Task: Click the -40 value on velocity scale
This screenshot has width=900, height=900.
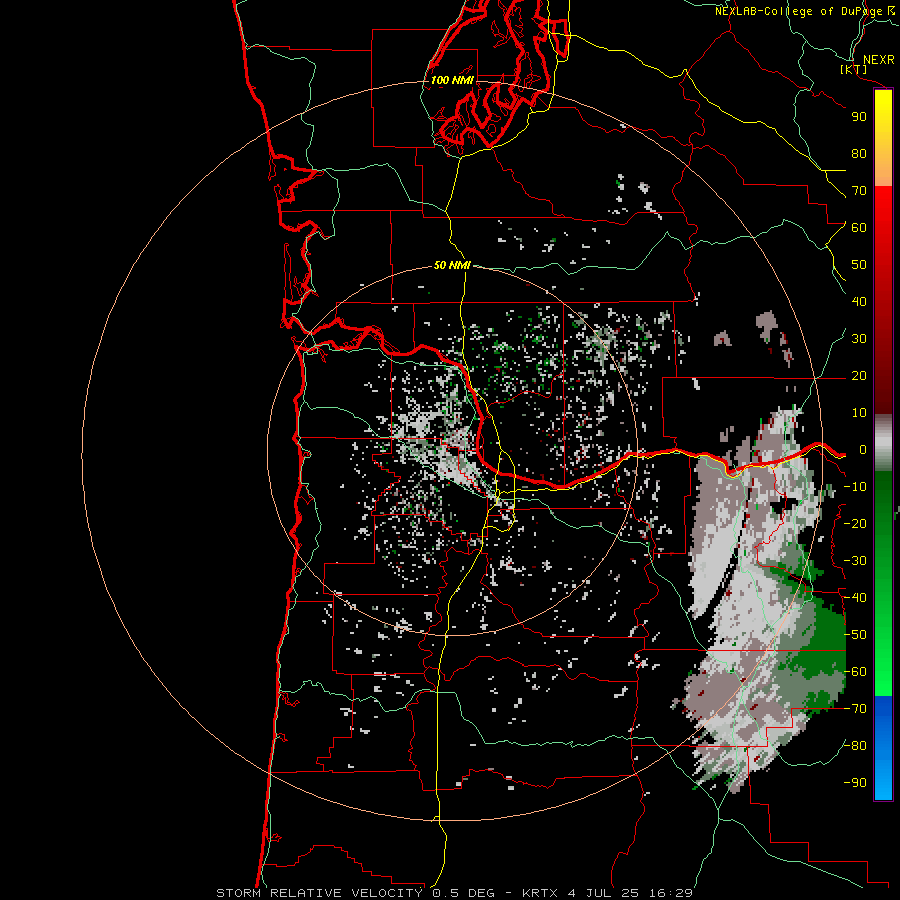Action: coord(855,598)
